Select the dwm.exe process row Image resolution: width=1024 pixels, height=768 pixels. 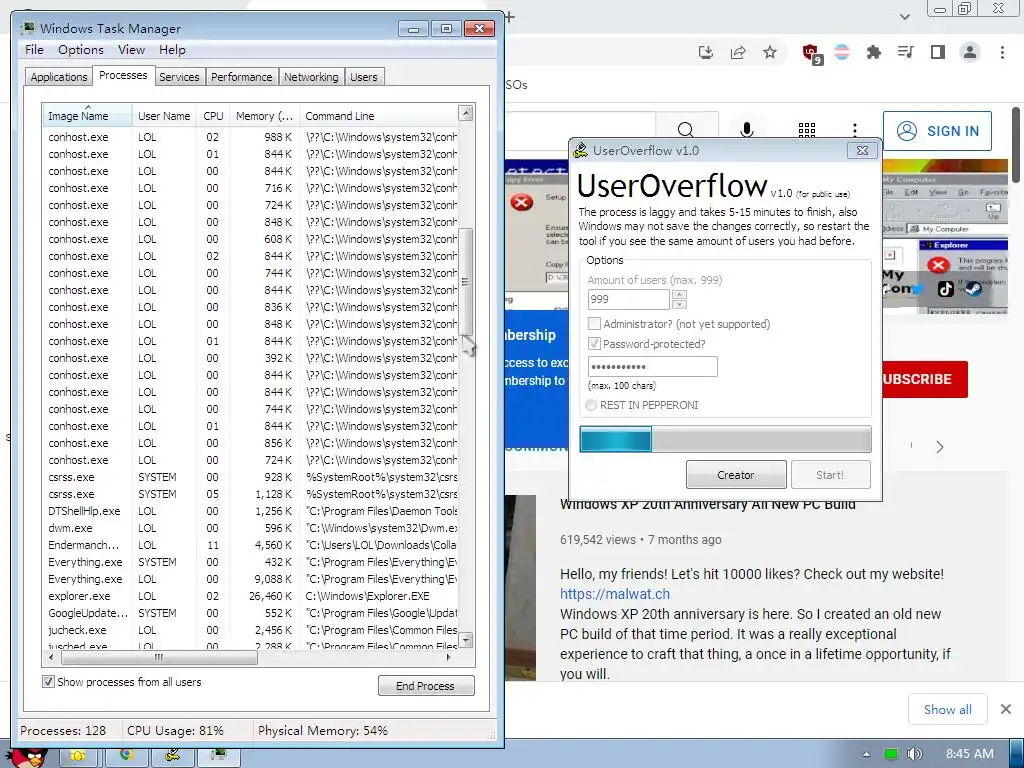coord(250,528)
